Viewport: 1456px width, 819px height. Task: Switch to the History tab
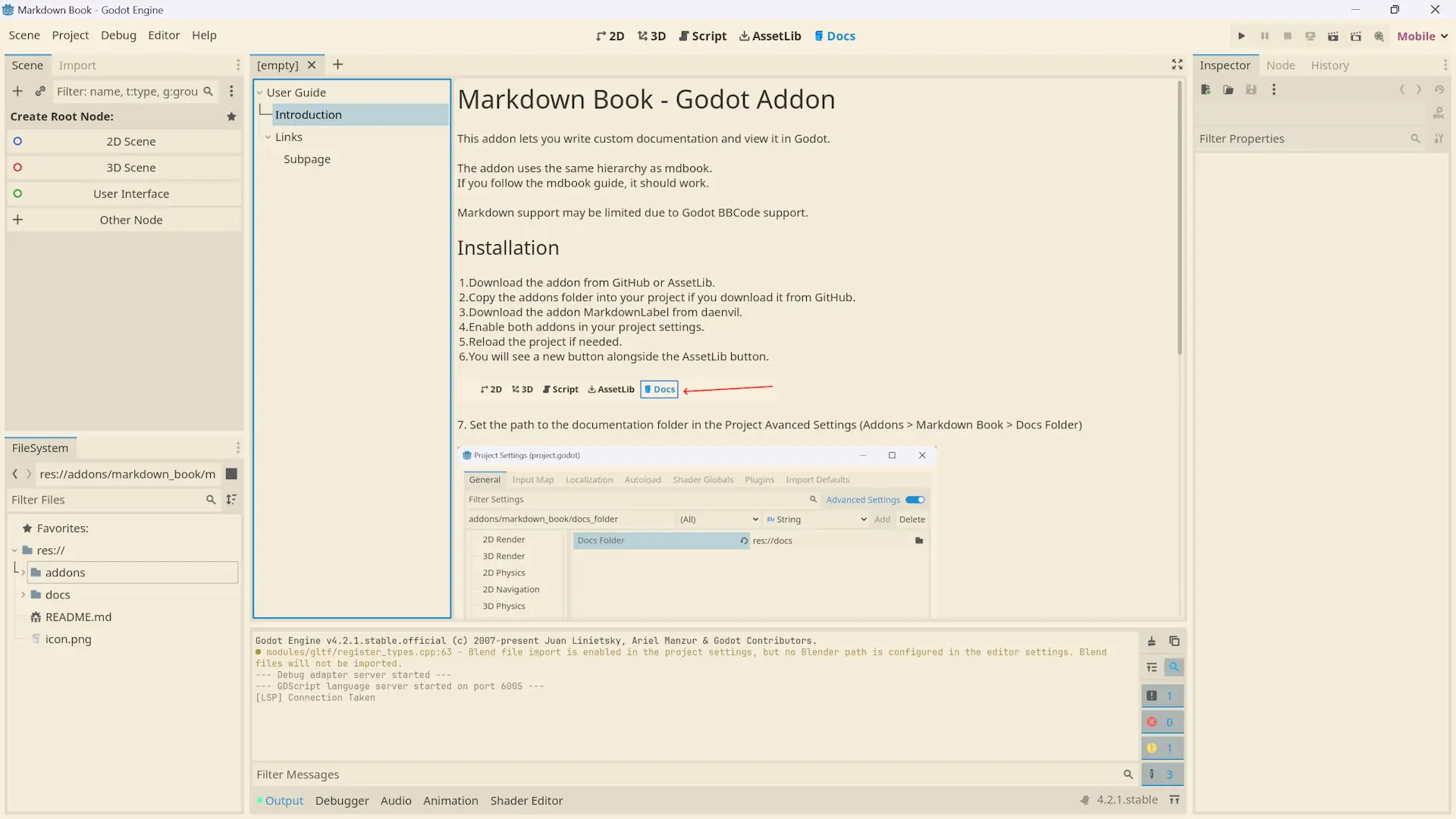pos(1329,65)
